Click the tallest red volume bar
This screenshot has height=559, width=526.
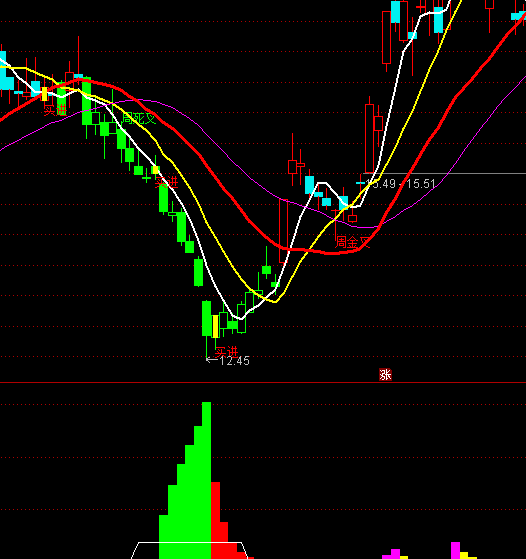(x=215, y=520)
